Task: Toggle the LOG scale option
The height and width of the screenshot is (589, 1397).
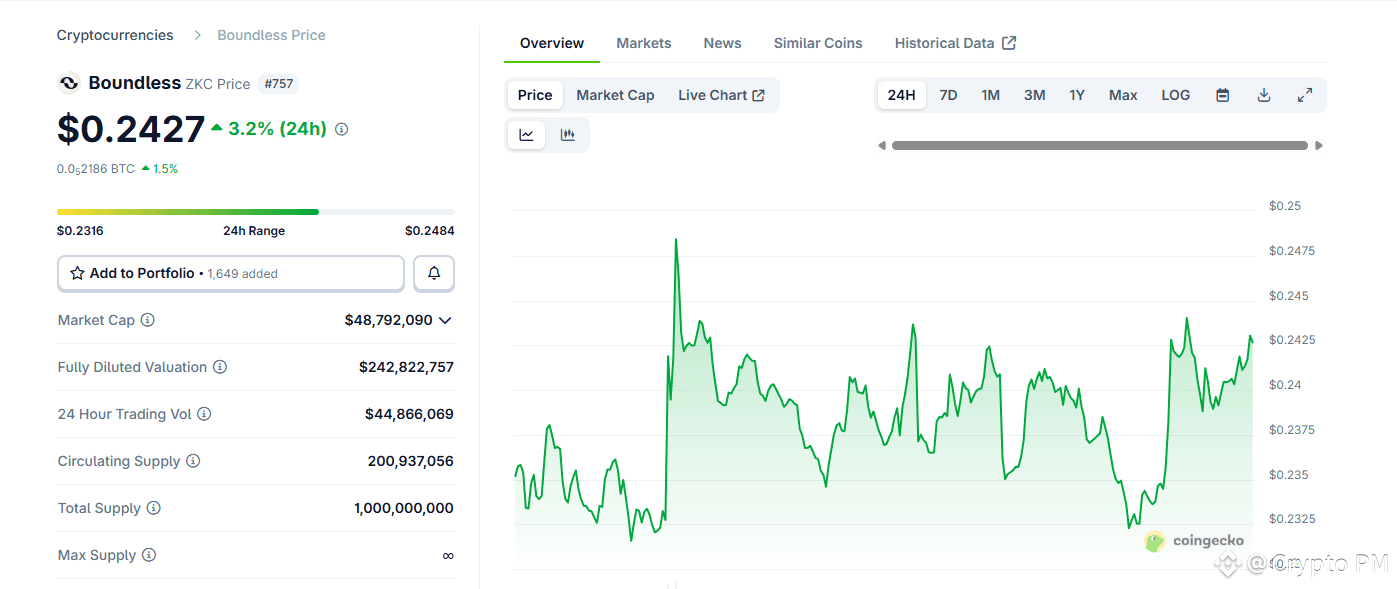Action: [1175, 95]
